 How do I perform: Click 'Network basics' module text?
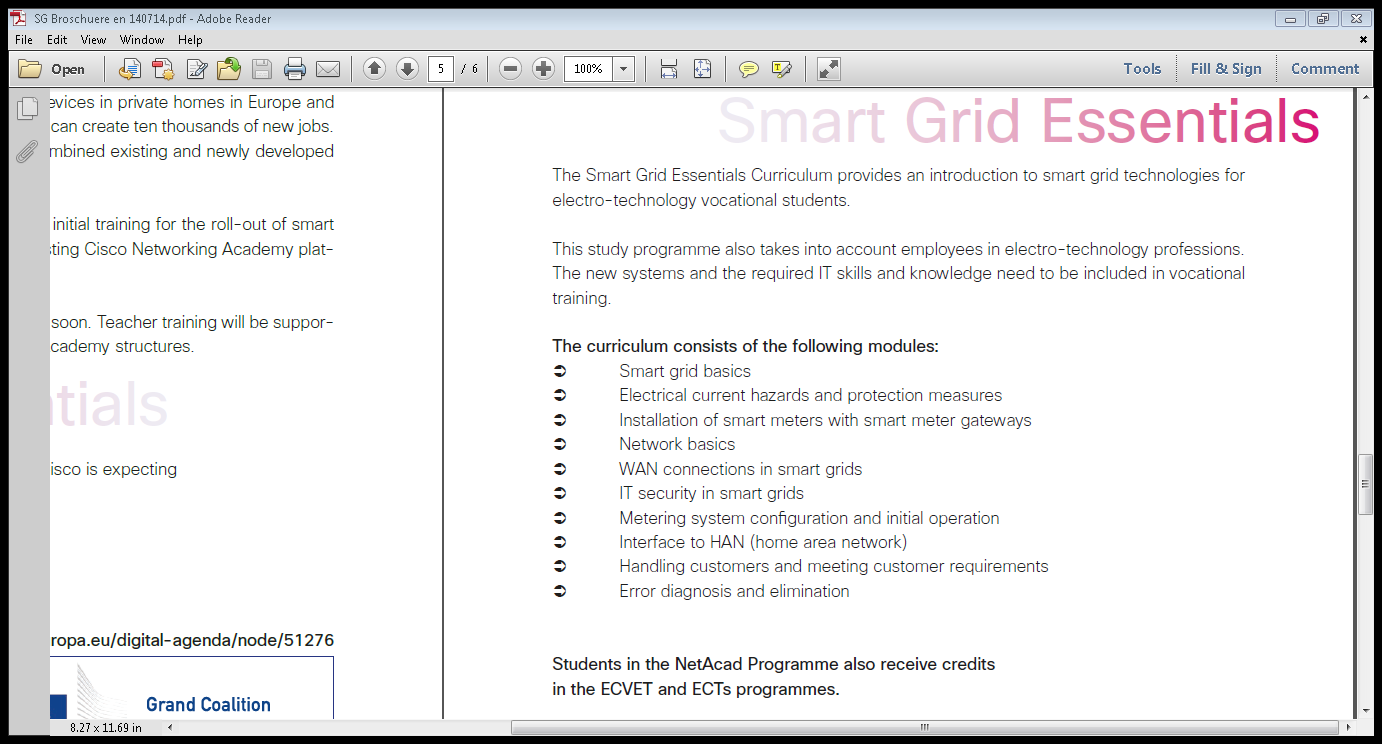(677, 445)
